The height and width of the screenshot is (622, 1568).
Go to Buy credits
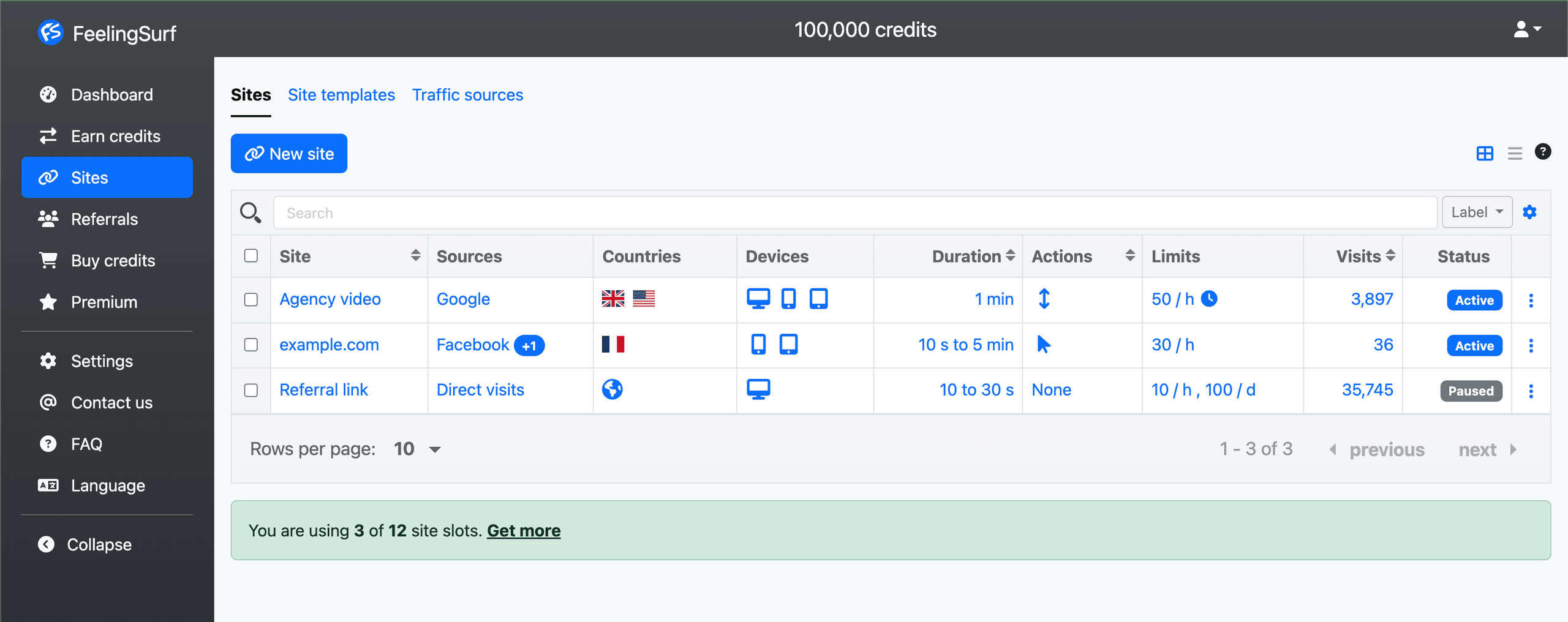tap(112, 260)
